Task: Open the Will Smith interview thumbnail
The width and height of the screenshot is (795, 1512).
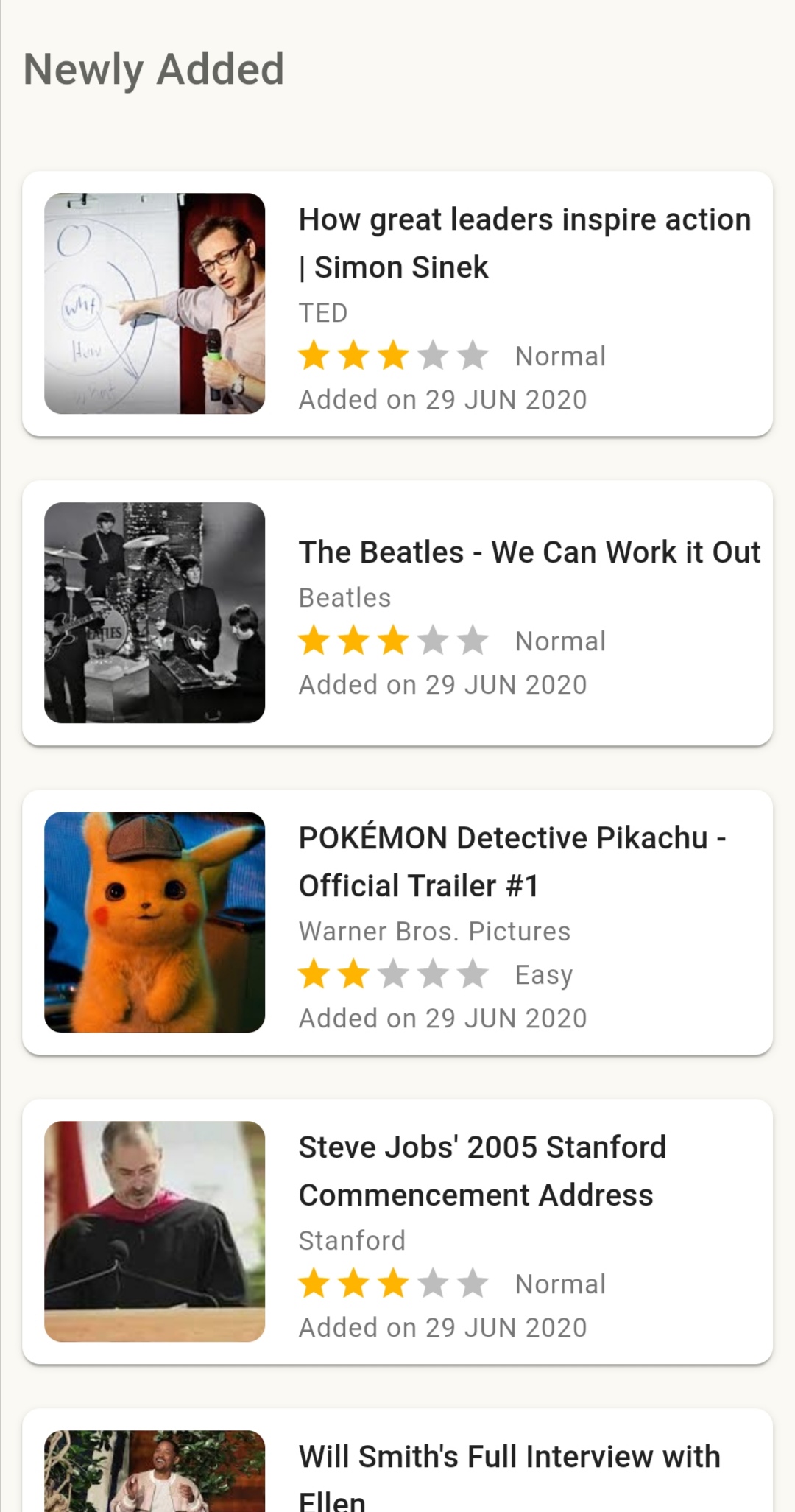Action: click(155, 1470)
